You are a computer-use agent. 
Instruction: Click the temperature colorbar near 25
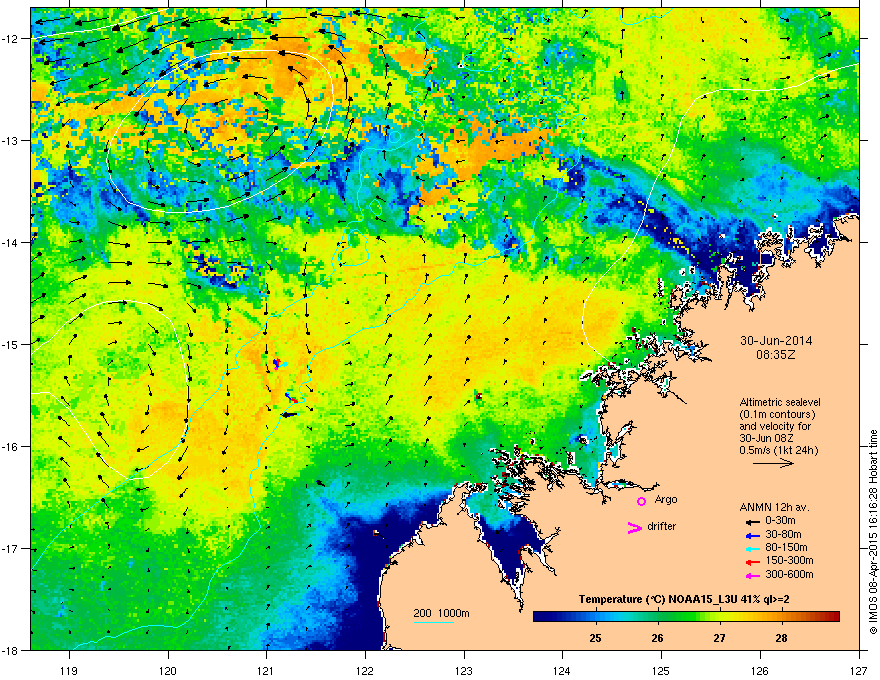tap(595, 617)
